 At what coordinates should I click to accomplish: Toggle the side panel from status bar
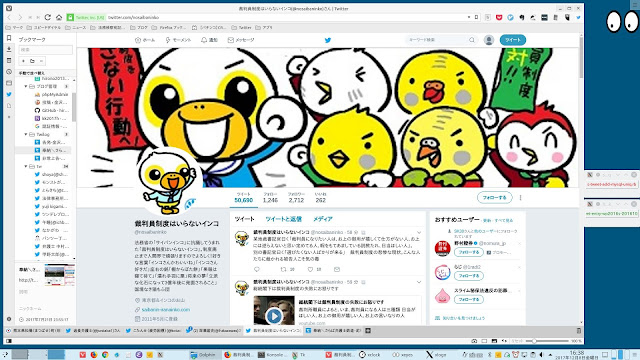(9, 341)
